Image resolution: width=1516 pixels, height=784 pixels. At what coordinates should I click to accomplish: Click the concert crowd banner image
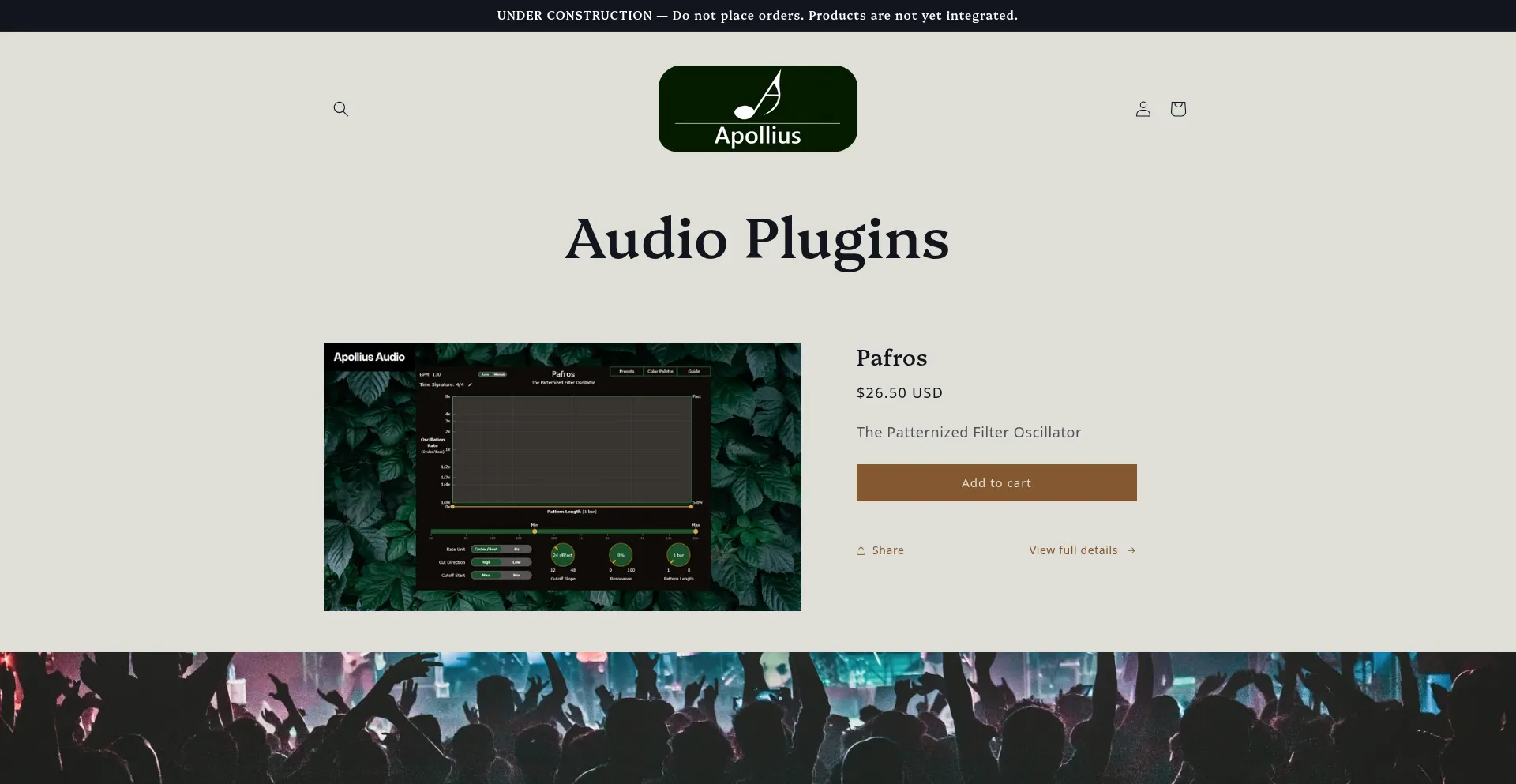click(758, 718)
